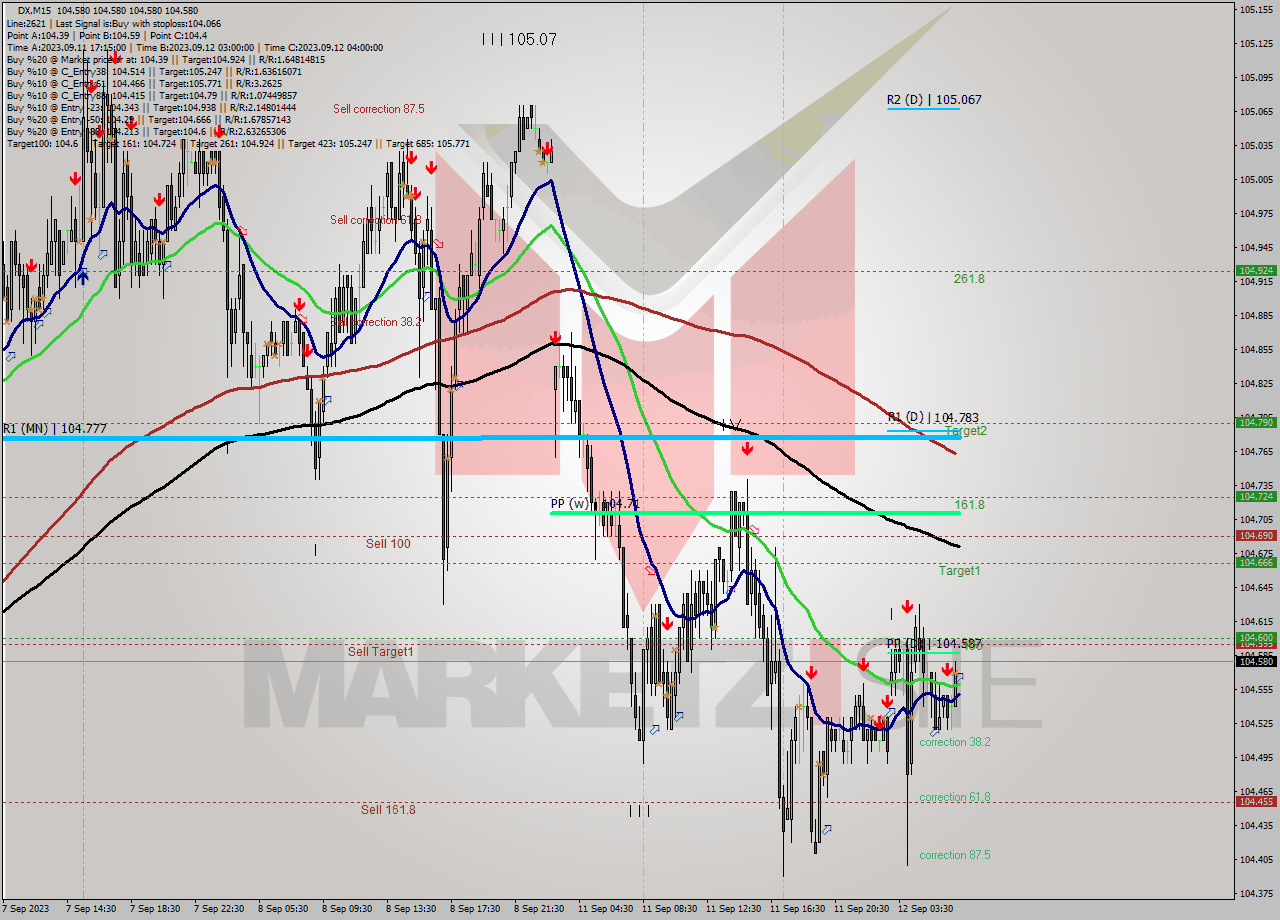Click the 'Sell 161.8' level label
Viewport: 1280px width, 920px height.
[x=388, y=809]
